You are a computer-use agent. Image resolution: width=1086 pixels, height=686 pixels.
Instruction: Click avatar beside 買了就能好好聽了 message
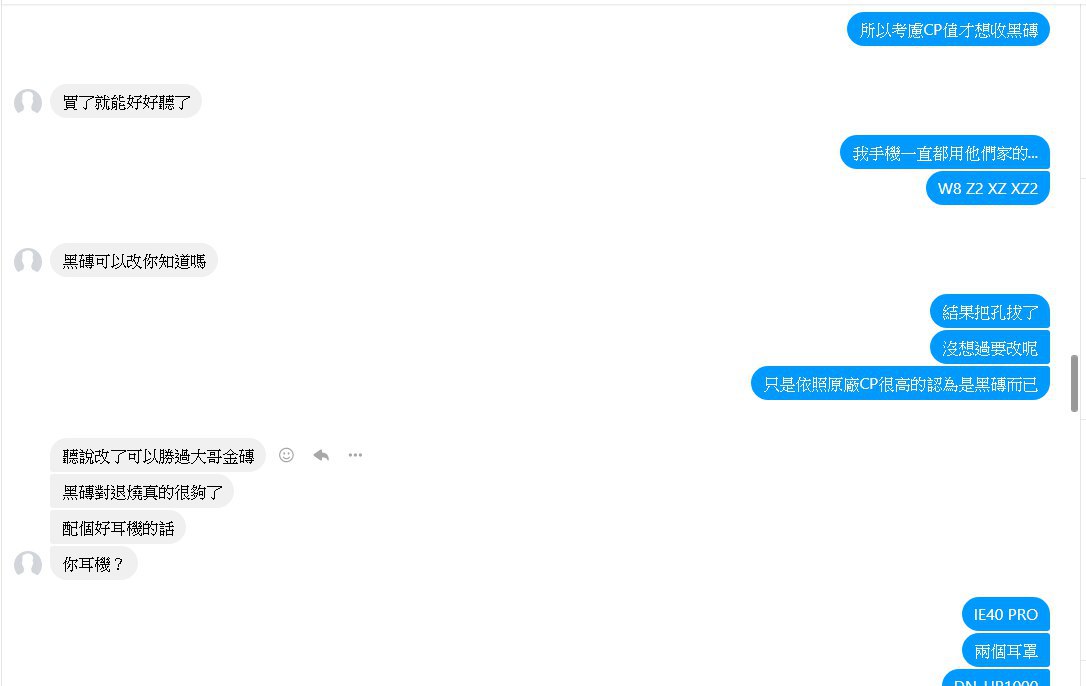pyautogui.click(x=28, y=102)
